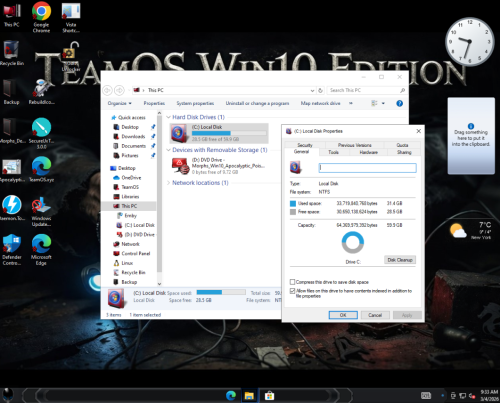This screenshot has width=500, height=403.
Task: Switch to the Tools tab
Action: coord(334,152)
